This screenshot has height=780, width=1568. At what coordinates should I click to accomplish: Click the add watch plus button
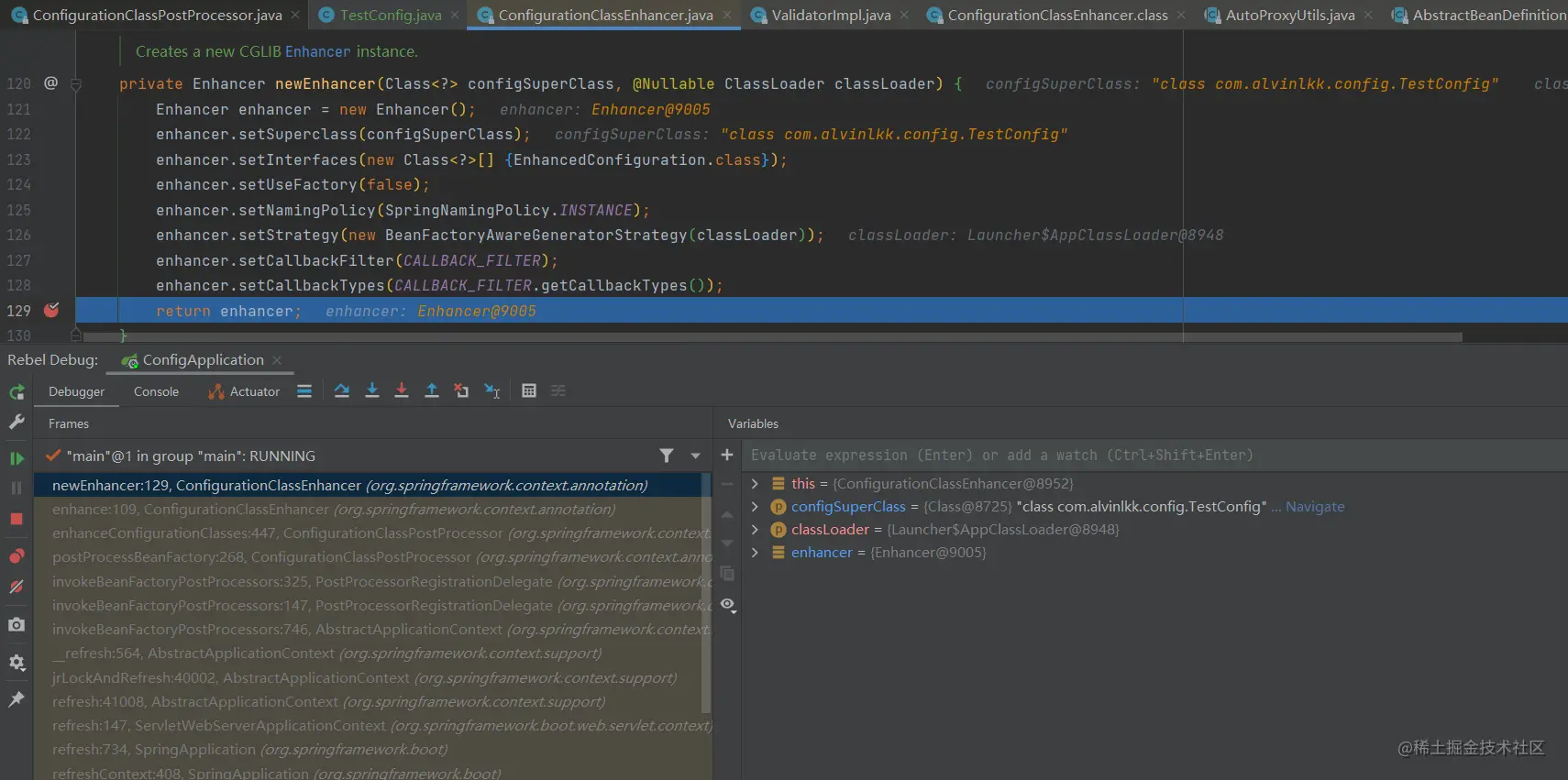point(727,456)
